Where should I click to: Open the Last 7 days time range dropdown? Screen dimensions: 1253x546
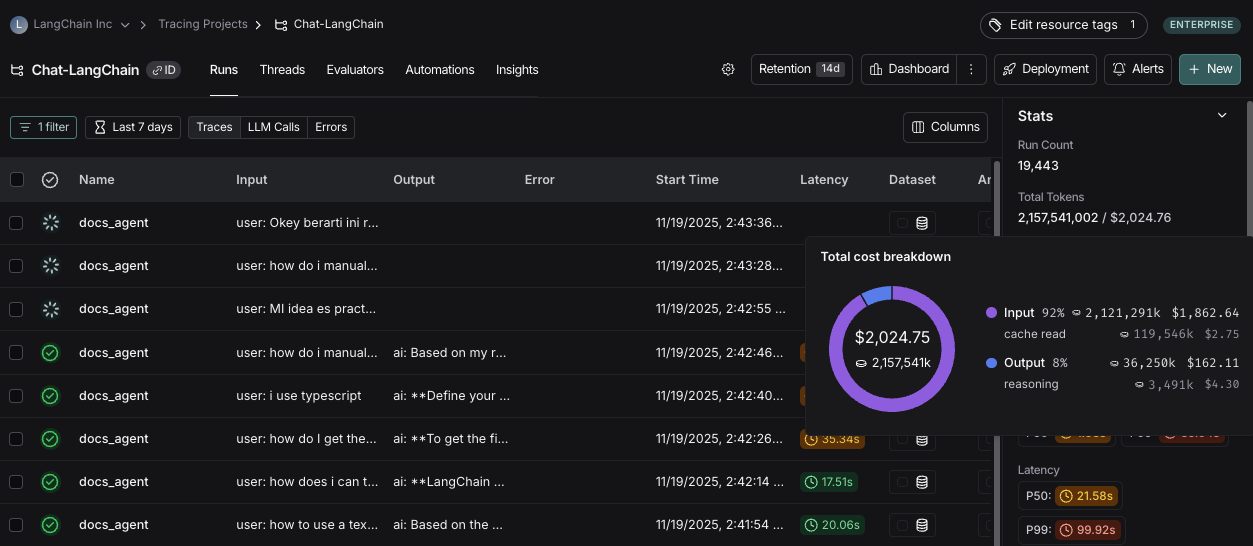pyautogui.click(x=133, y=127)
